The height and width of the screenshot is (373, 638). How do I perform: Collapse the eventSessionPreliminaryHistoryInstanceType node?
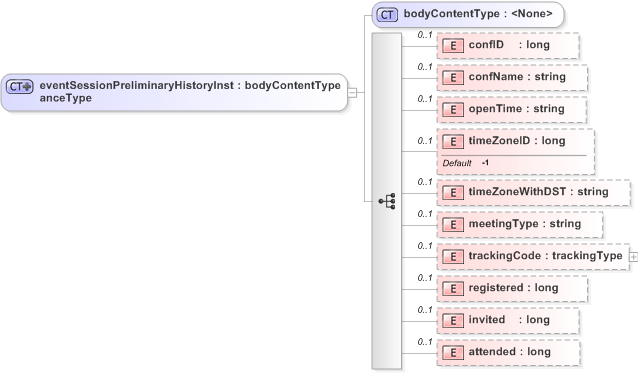[x=352, y=93]
